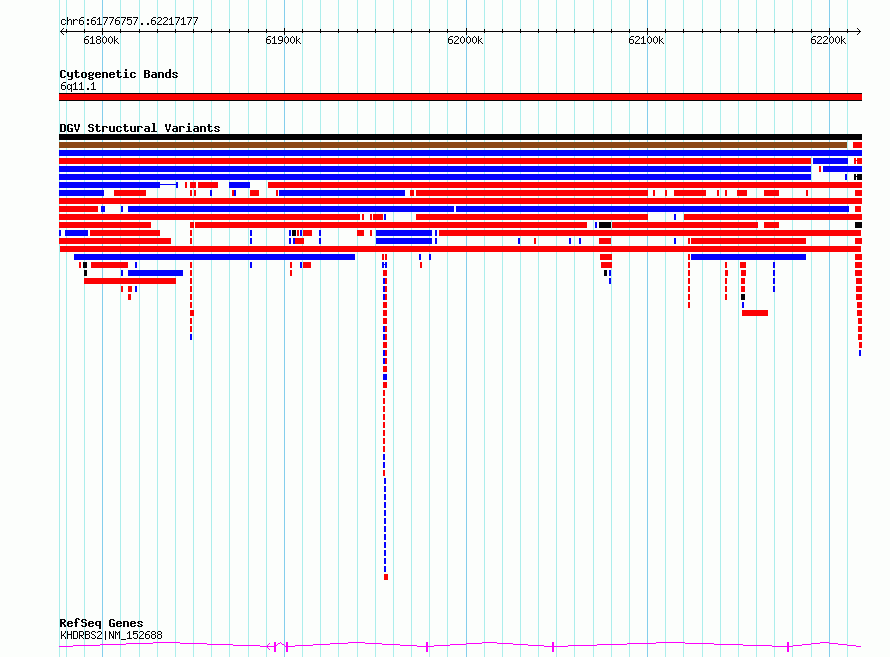Select the chr6:61776757..62217177 region label

[x=129, y=22]
